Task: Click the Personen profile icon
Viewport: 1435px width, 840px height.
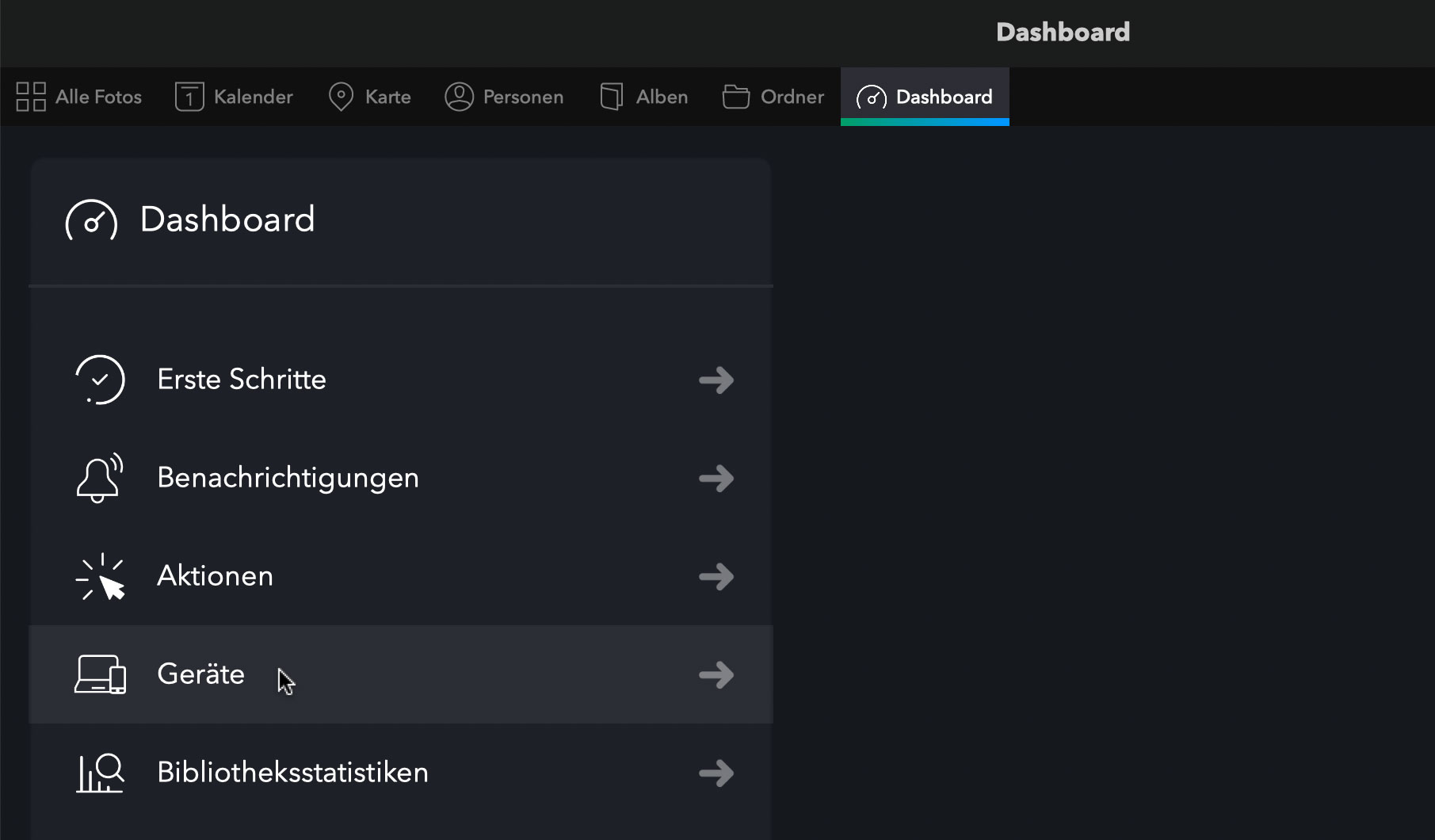Action: point(459,97)
